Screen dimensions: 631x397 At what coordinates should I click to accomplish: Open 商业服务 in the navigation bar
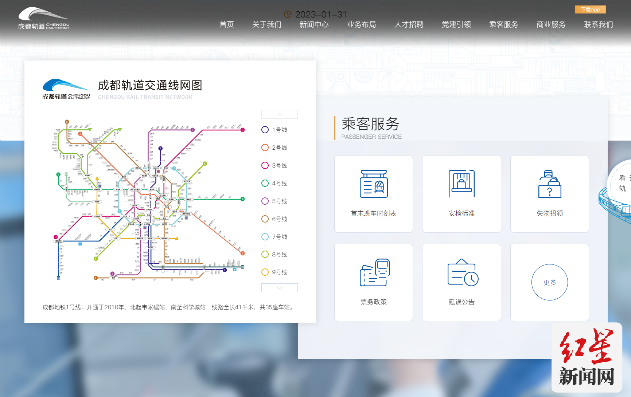551,25
